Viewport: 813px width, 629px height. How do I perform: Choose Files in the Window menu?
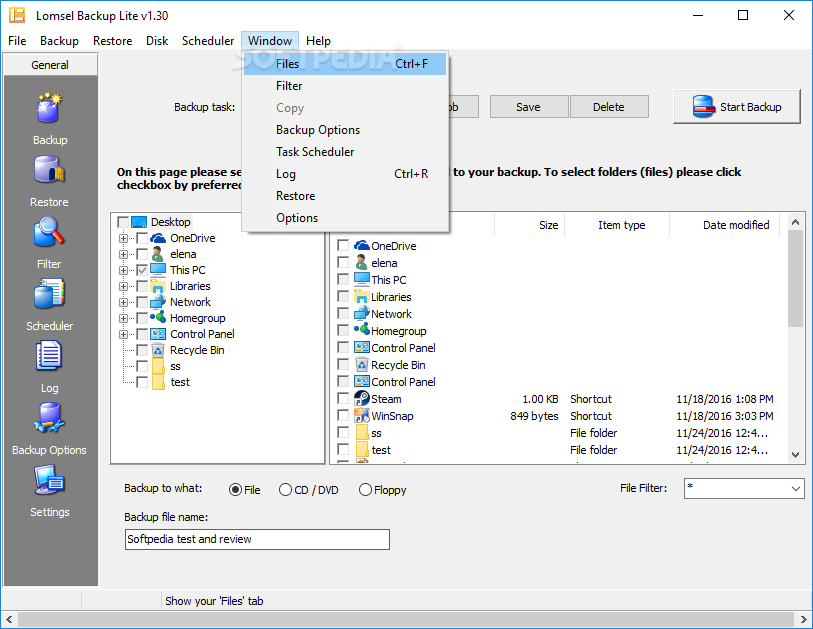coord(345,64)
